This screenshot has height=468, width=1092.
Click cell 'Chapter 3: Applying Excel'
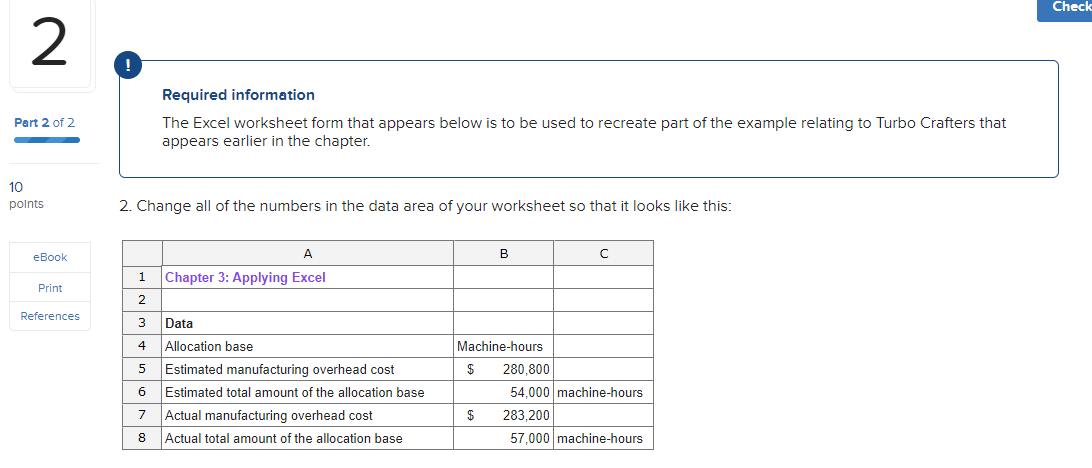click(x=308, y=277)
